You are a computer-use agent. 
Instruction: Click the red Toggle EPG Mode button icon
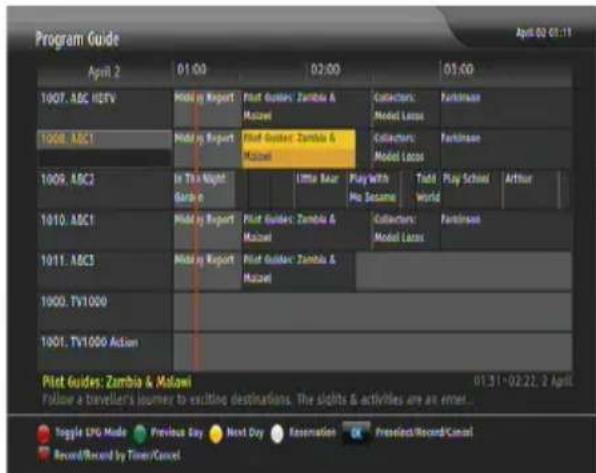click(43, 434)
